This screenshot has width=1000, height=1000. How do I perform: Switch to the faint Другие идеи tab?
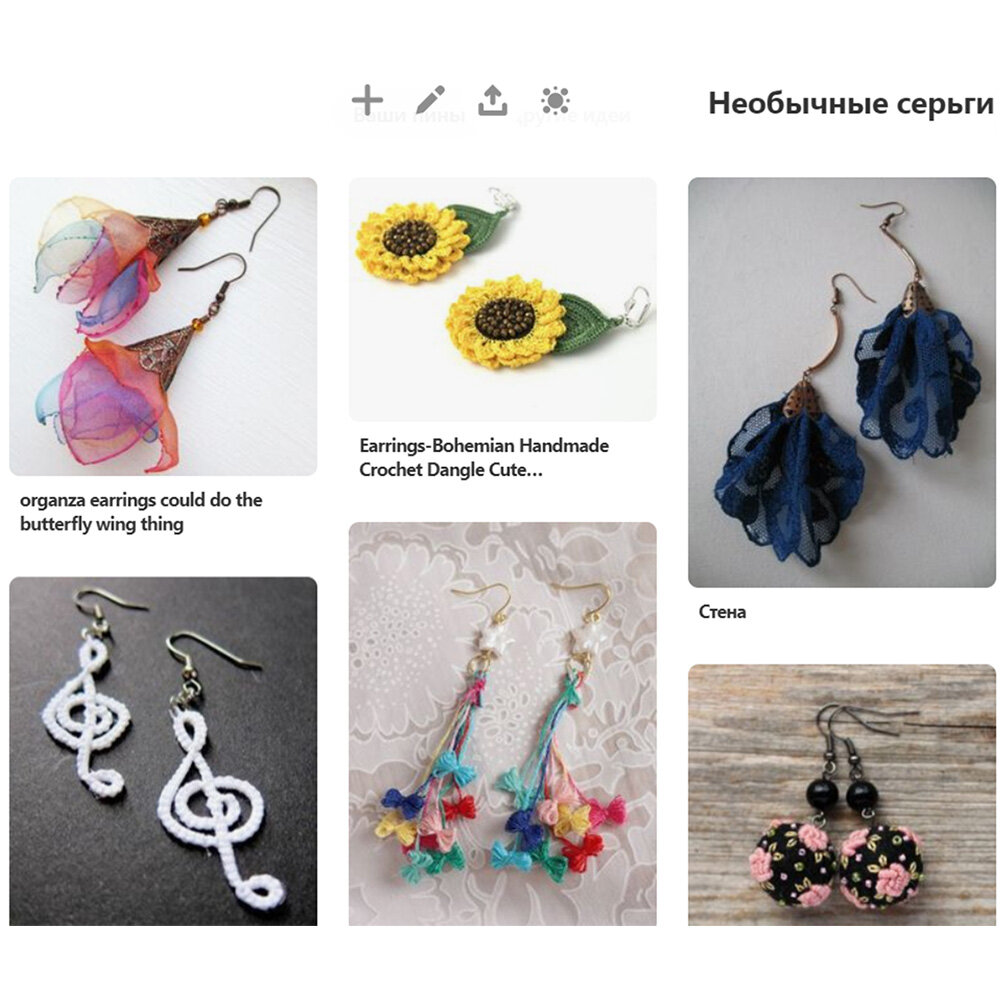tap(573, 115)
